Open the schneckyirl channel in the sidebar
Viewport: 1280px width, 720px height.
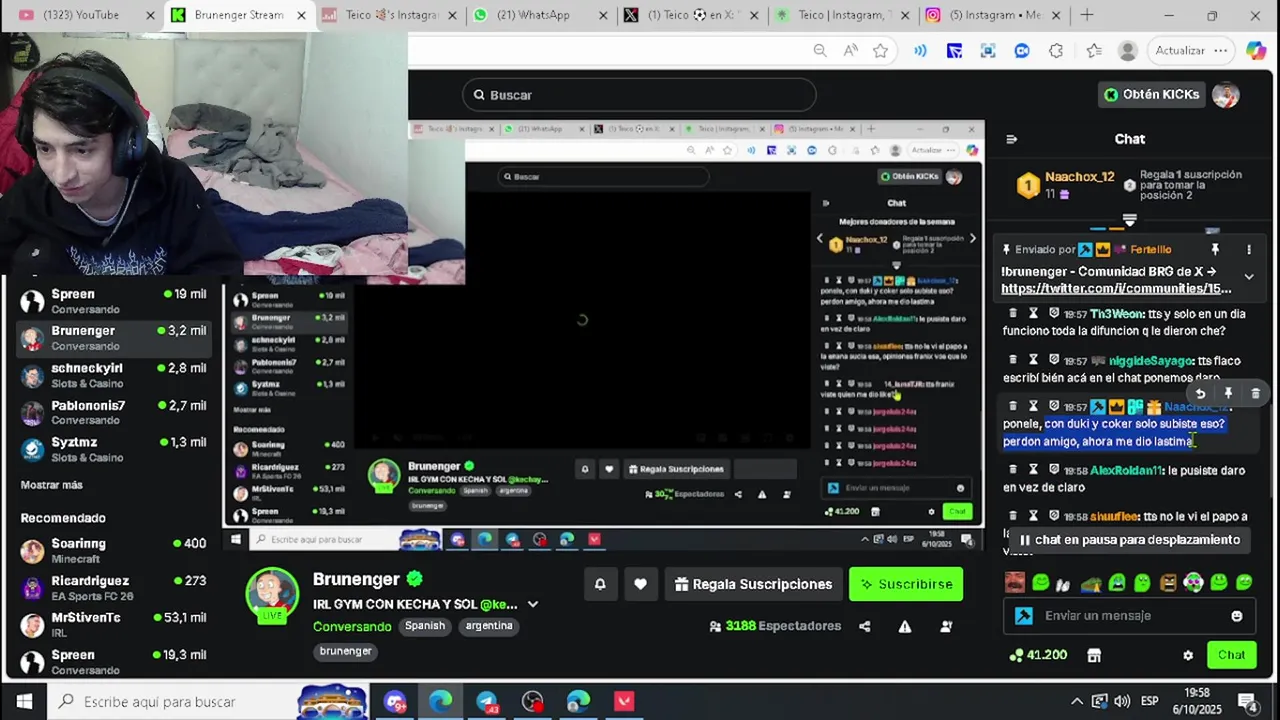point(113,375)
